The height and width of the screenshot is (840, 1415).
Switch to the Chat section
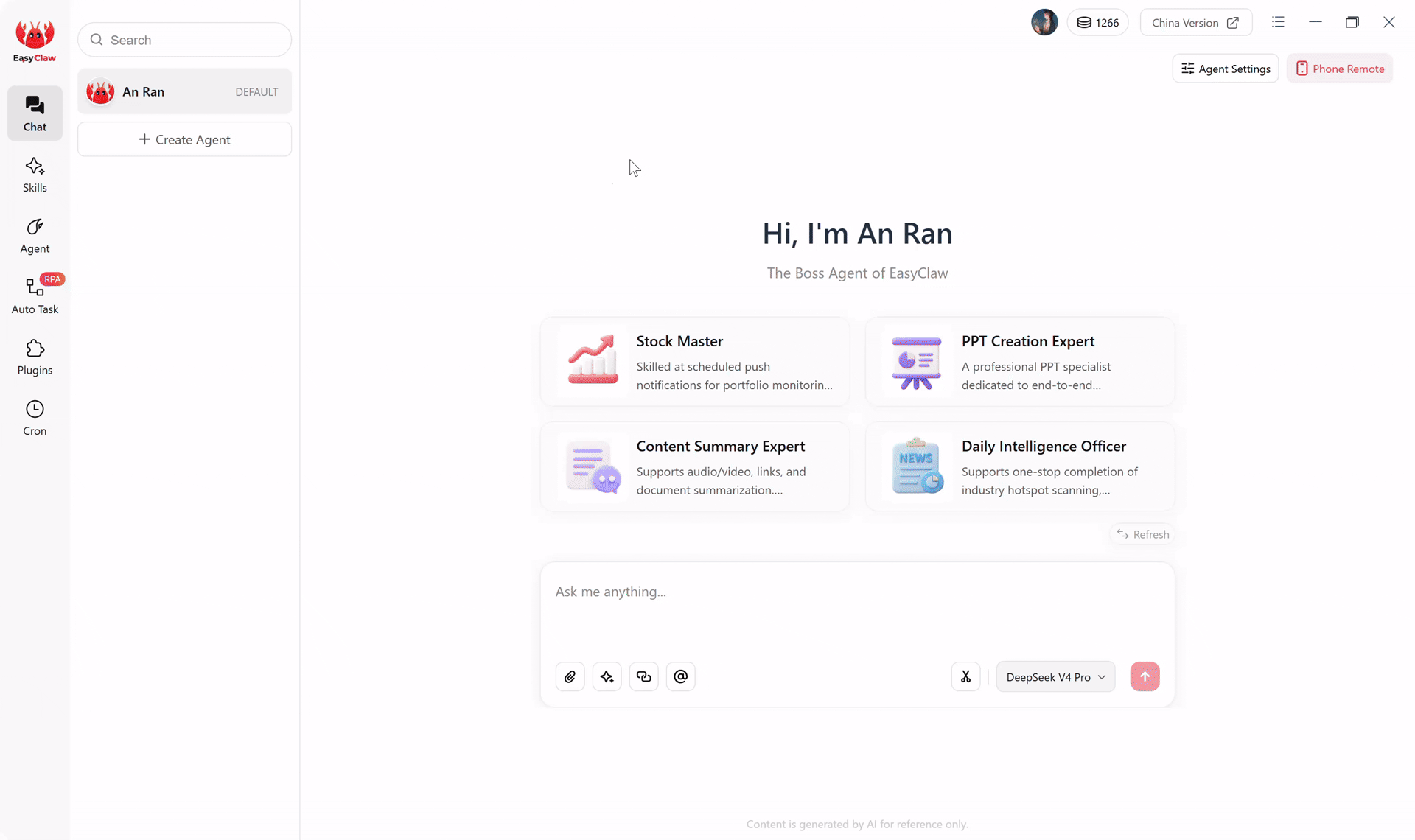click(35, 113)
